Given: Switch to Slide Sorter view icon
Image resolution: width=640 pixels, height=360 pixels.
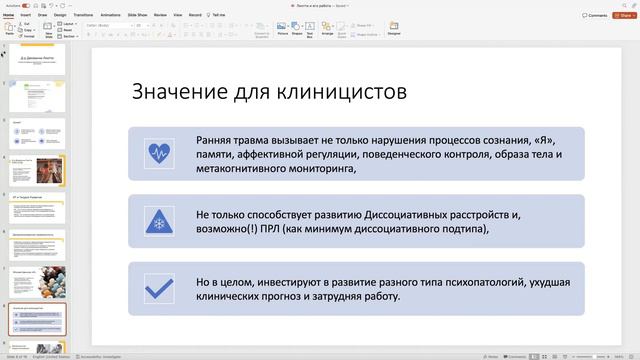Looking at the screenshot, I should (x=544, y=357).
